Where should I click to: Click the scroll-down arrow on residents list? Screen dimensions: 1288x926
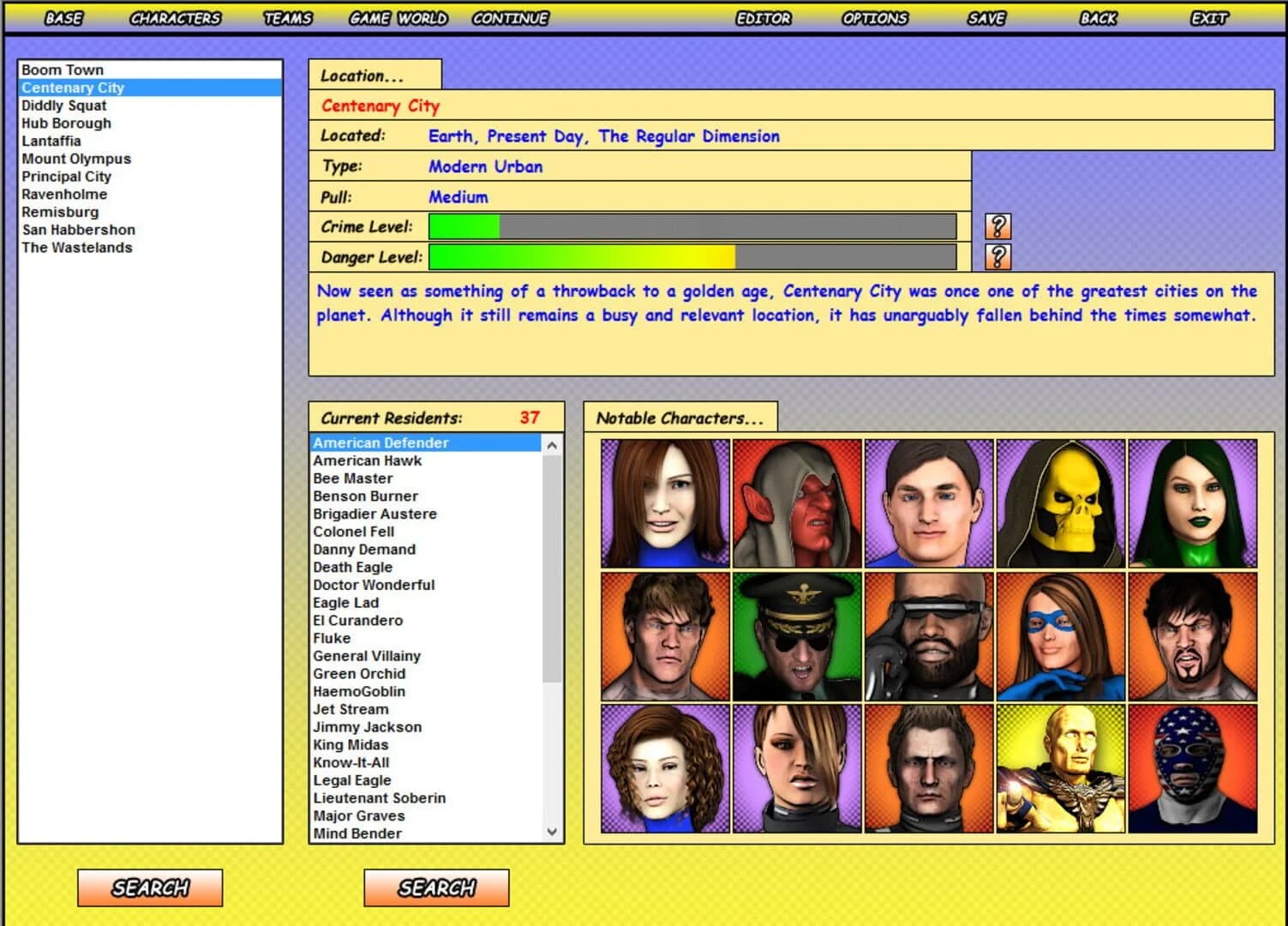[x=551, y=831]
